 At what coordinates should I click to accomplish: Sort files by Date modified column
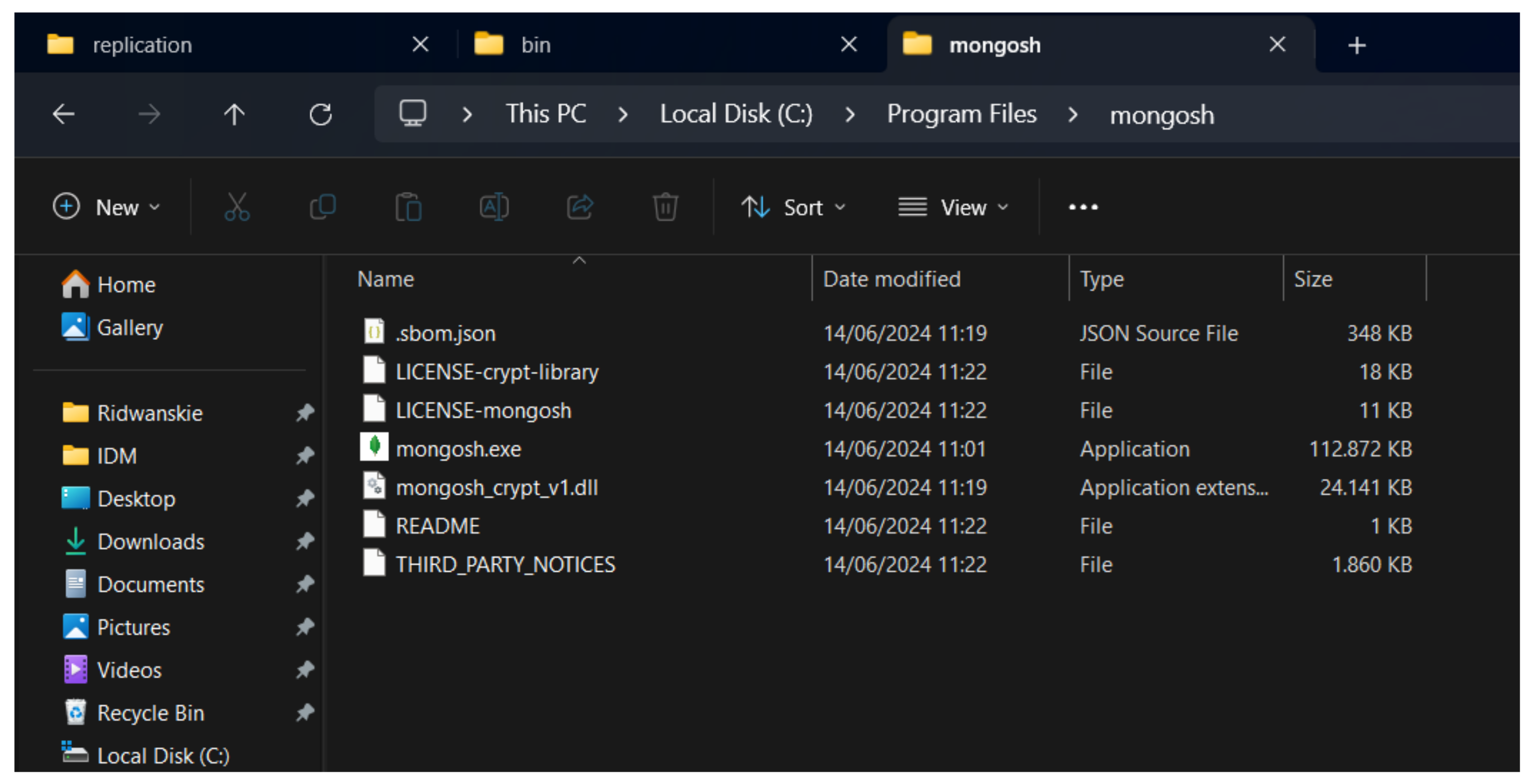click(x=891, y=279)
